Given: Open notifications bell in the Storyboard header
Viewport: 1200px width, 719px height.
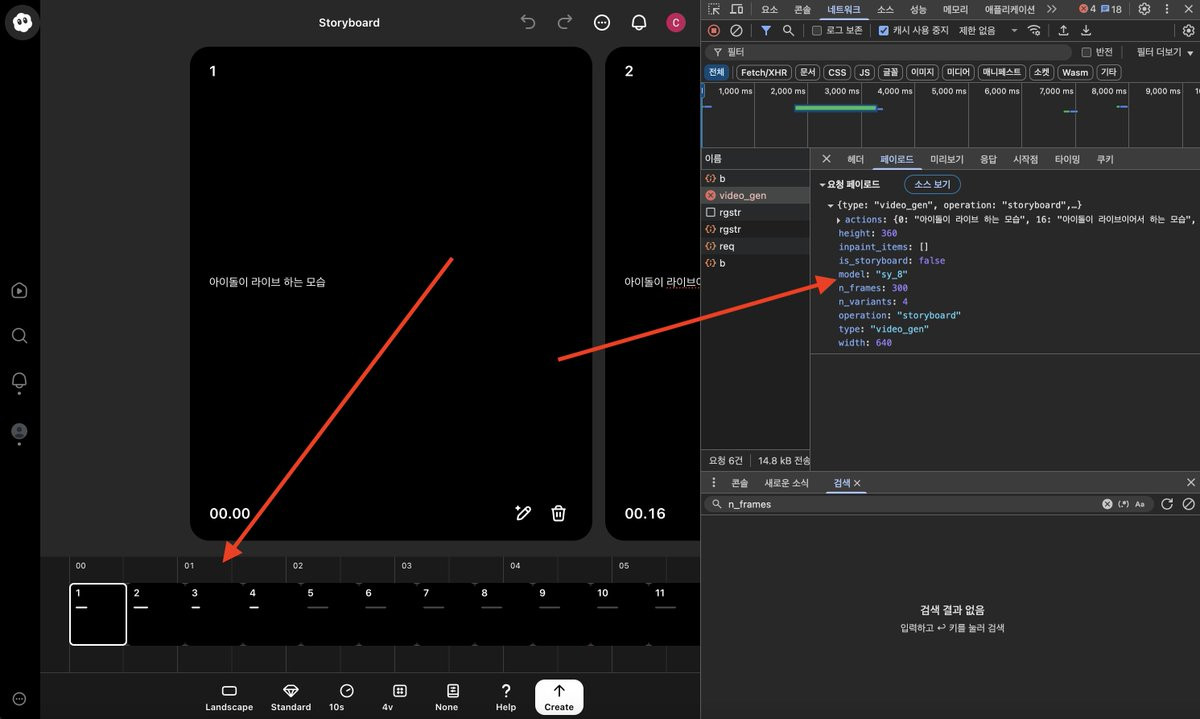Looking at the screenshot, I should [638, 22].
